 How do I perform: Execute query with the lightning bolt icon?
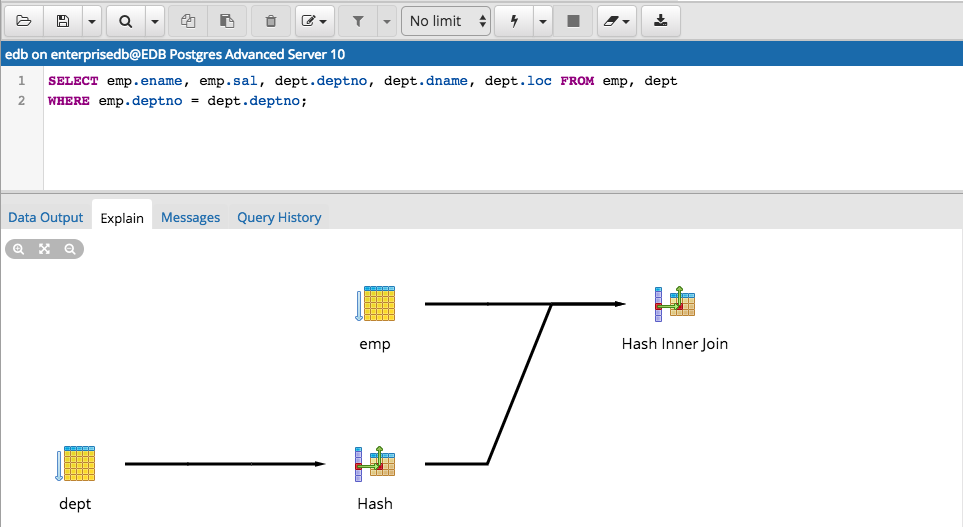click(514, 21)
